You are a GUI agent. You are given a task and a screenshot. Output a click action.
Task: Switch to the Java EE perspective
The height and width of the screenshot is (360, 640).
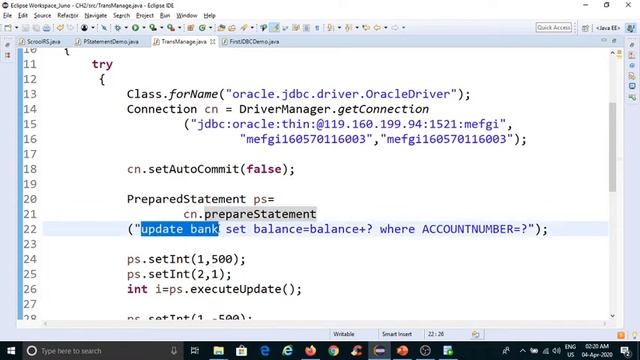coord(608,28)
